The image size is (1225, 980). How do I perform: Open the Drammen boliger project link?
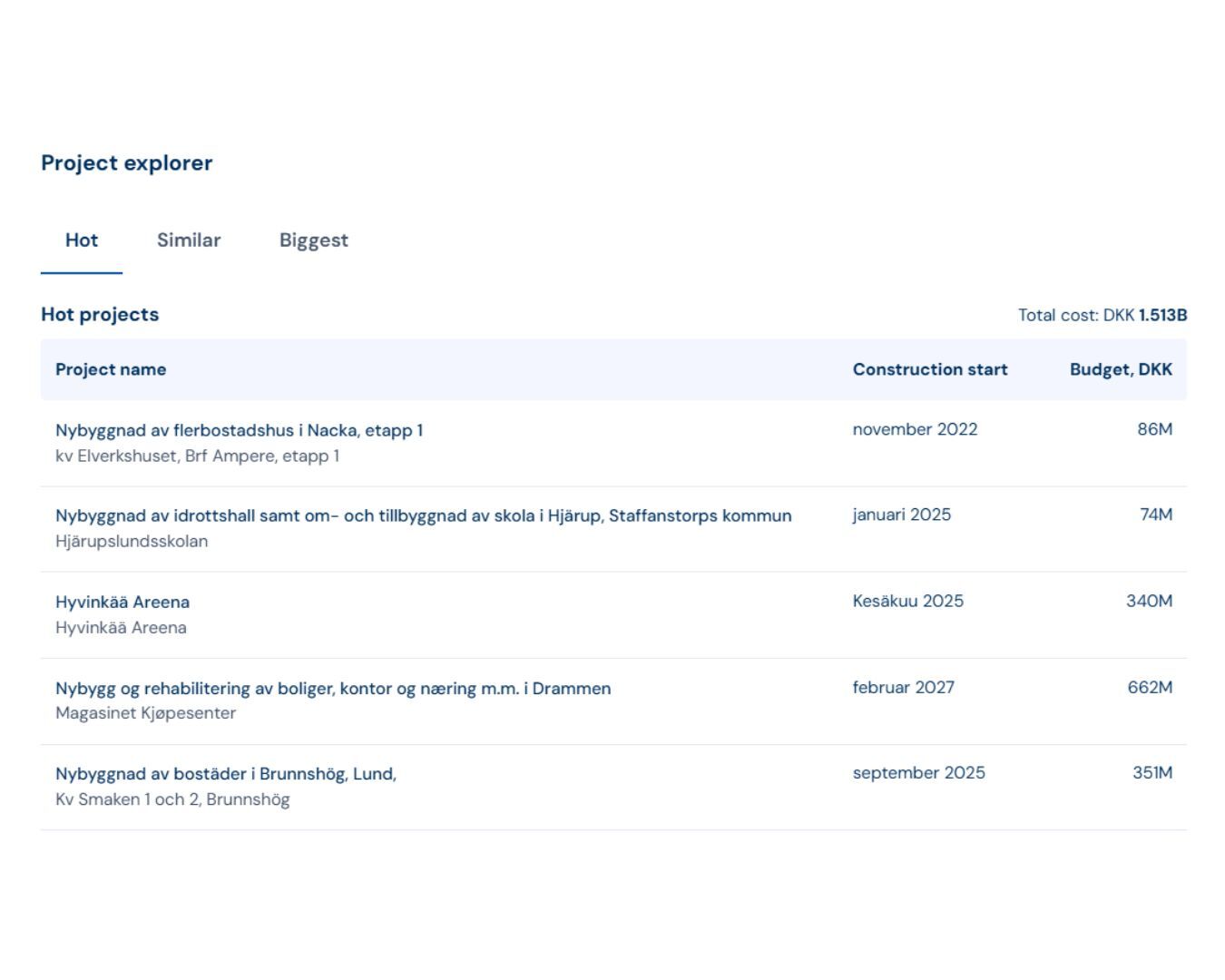click(333, 688)
